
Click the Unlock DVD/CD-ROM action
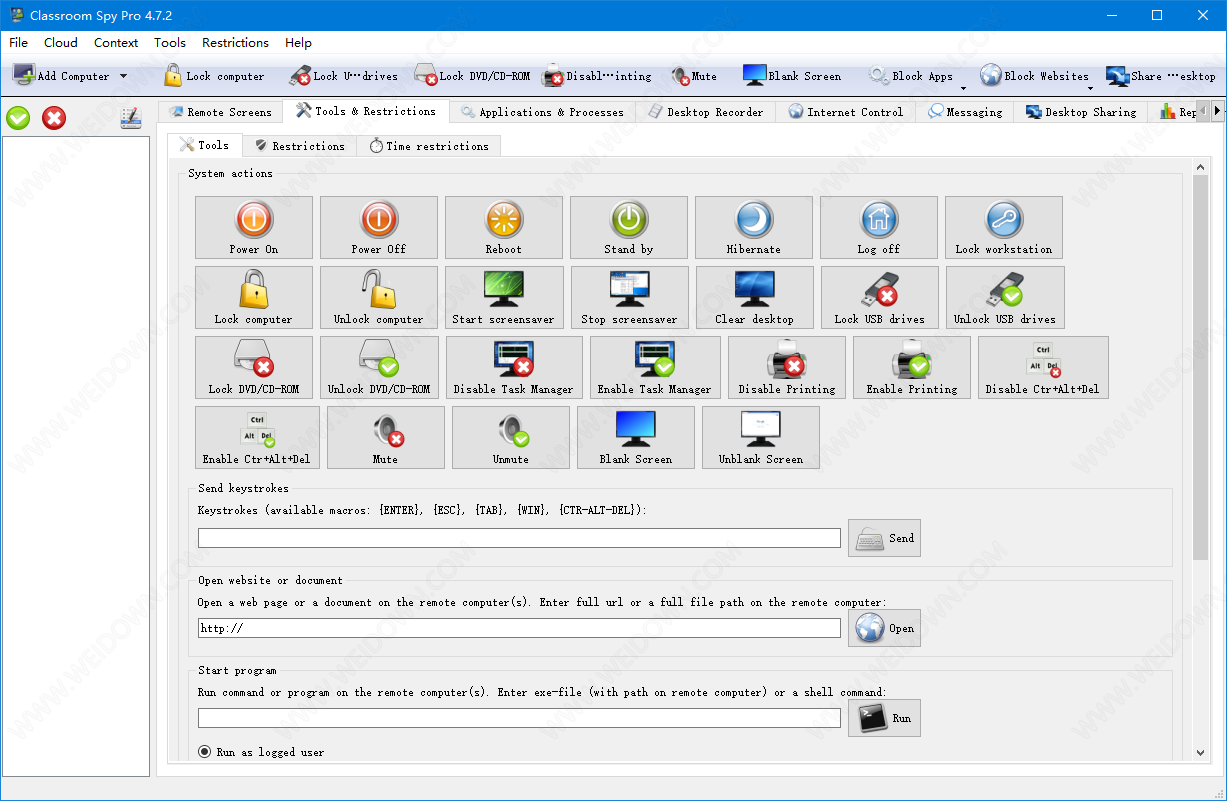tap(379, 367)
